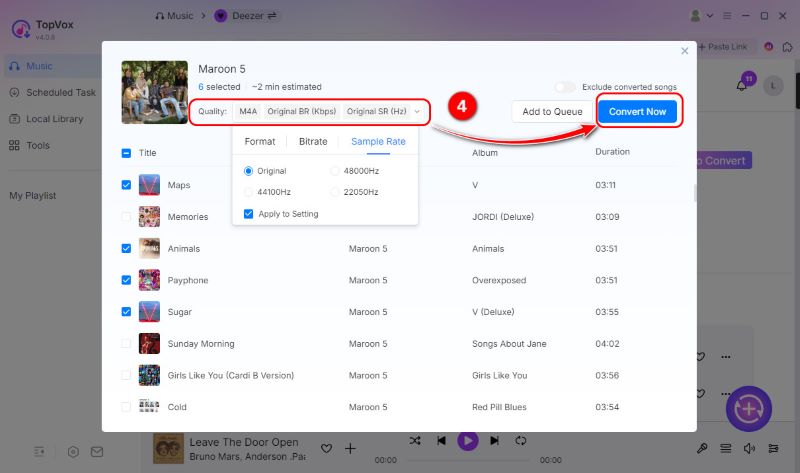This screenshot has height=473, width=800.
Task: Uncheck the Maps song checkbox
Action: click(126, 185)
